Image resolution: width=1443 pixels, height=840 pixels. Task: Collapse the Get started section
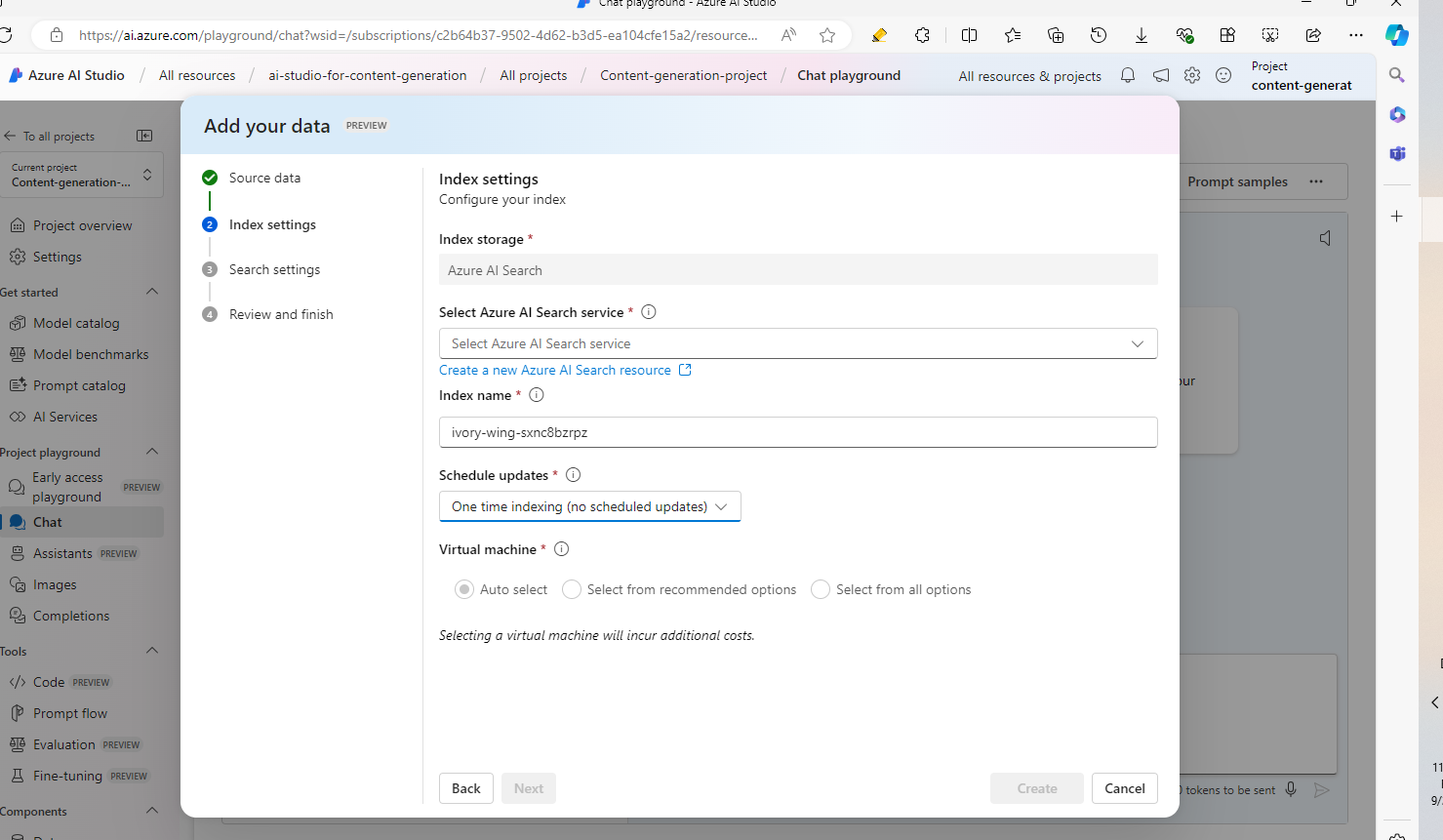pyautogui.click(x=152, y=292)
